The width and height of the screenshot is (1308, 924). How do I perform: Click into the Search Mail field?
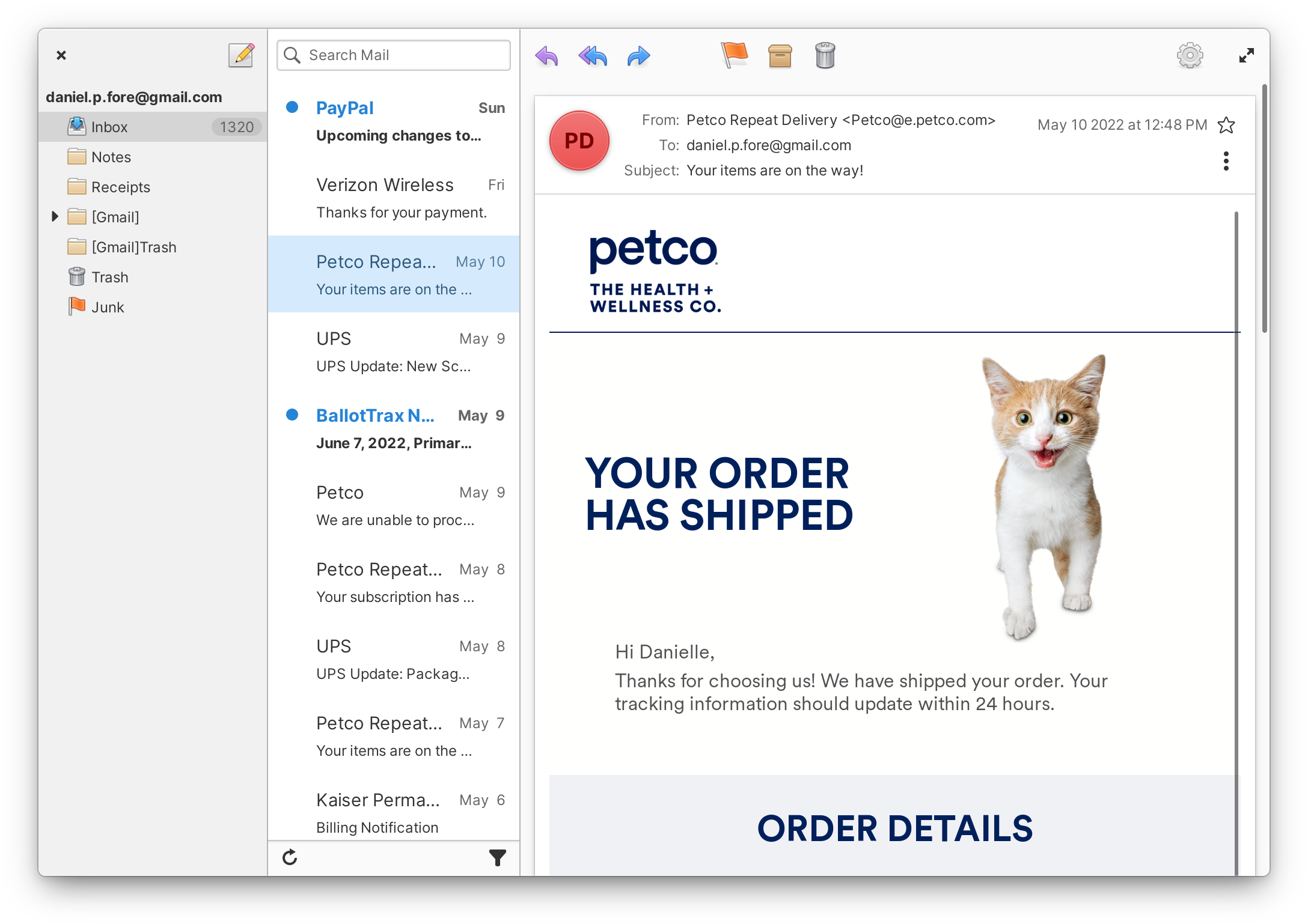pos(394,55)
